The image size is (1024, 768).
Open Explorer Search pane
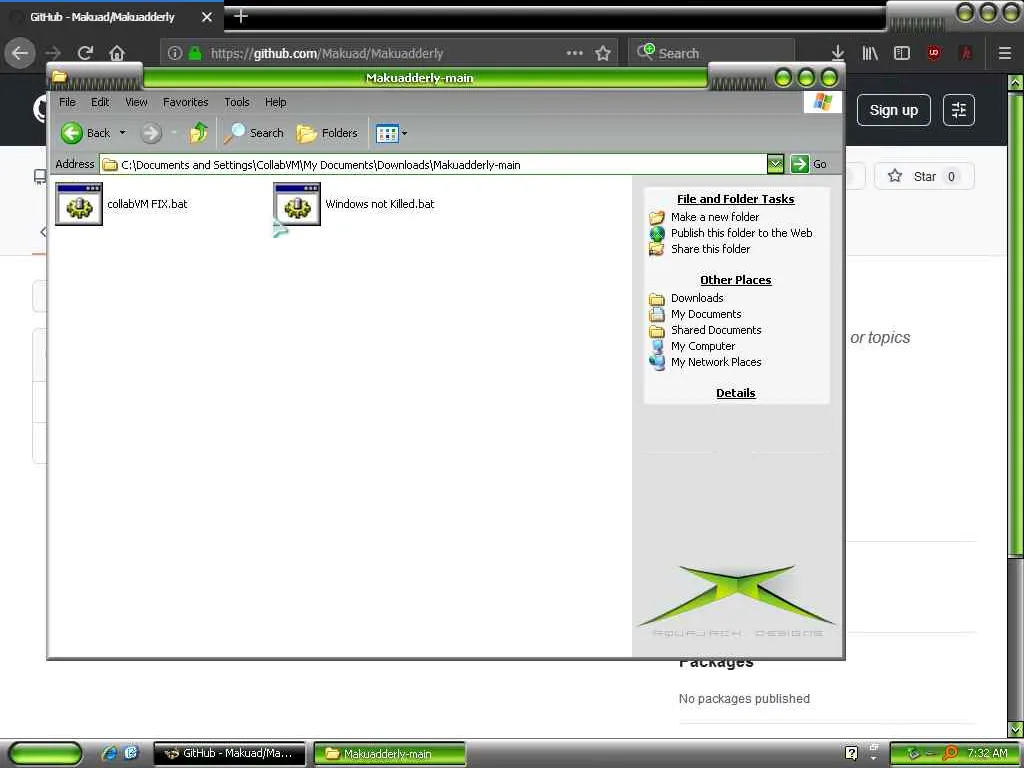coord(254,133)
